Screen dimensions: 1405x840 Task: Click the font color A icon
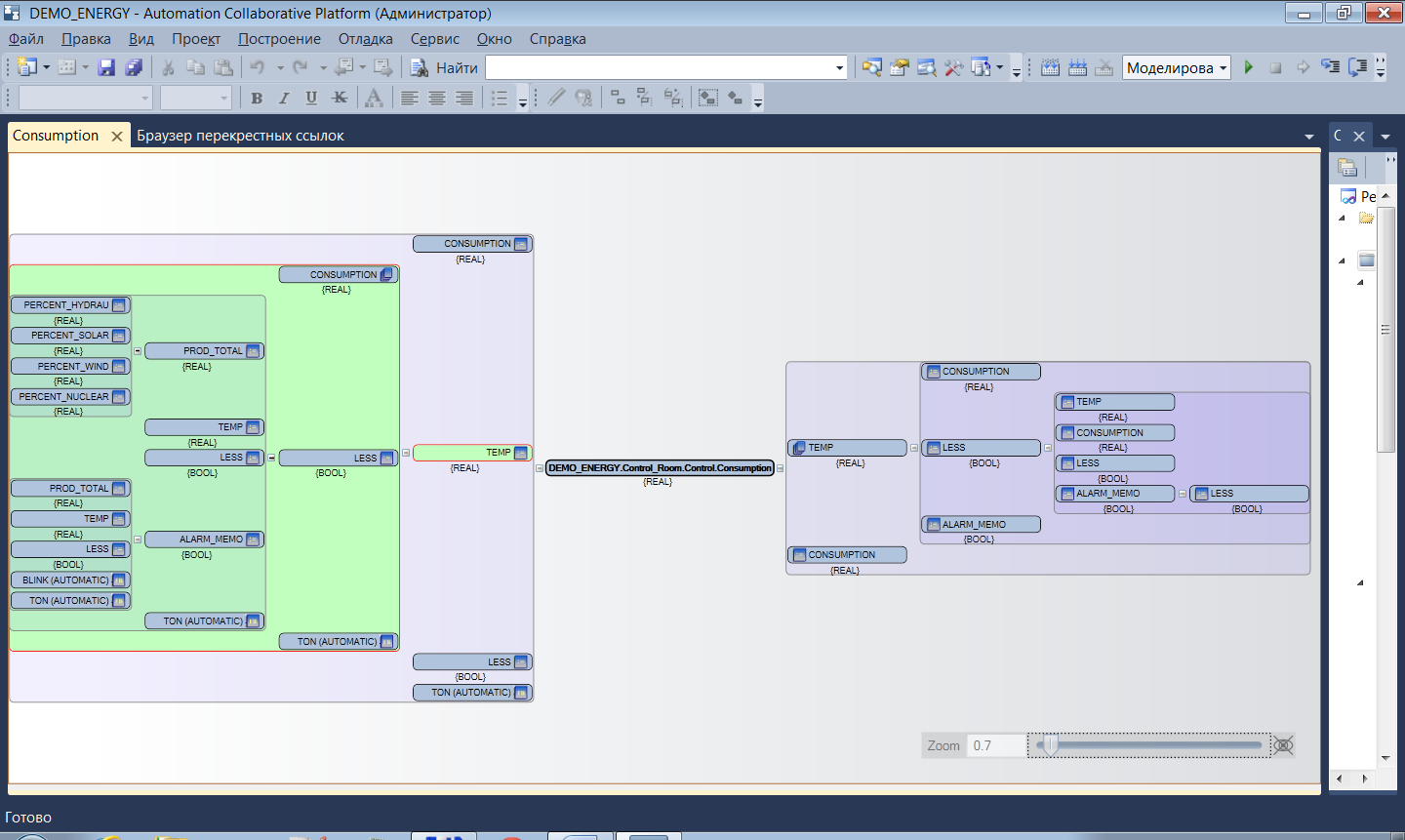tap(373, 98)
